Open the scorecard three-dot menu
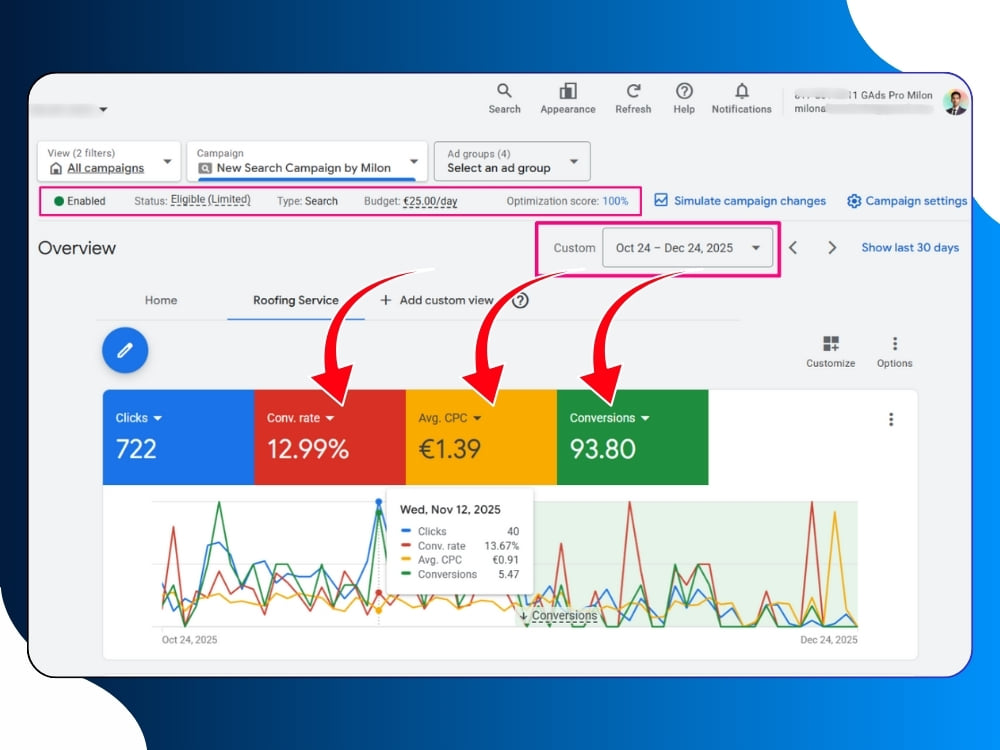The image size is (1000, 750). [x=891, y=419]
